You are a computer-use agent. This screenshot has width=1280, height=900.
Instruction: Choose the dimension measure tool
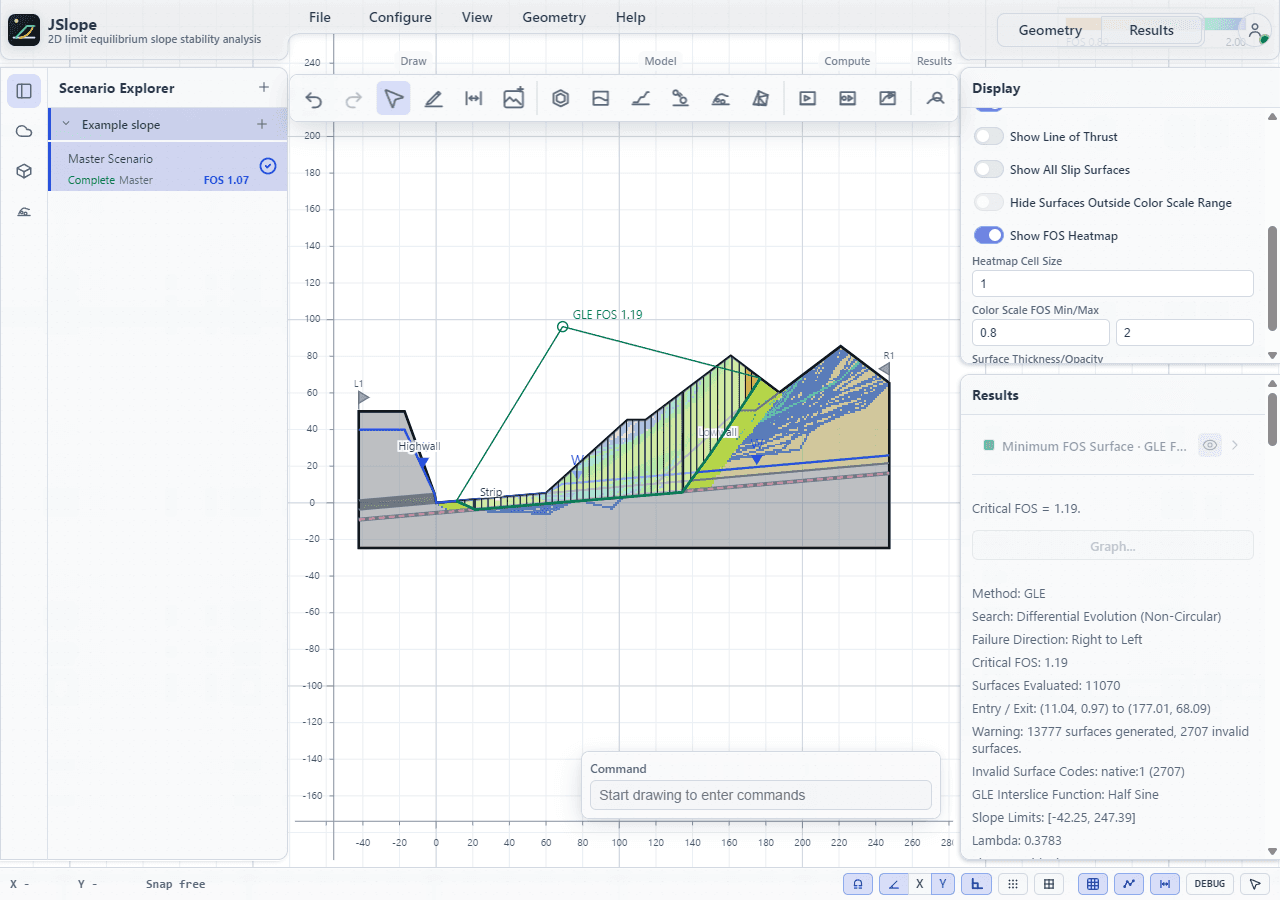click(x=474, y=99)
